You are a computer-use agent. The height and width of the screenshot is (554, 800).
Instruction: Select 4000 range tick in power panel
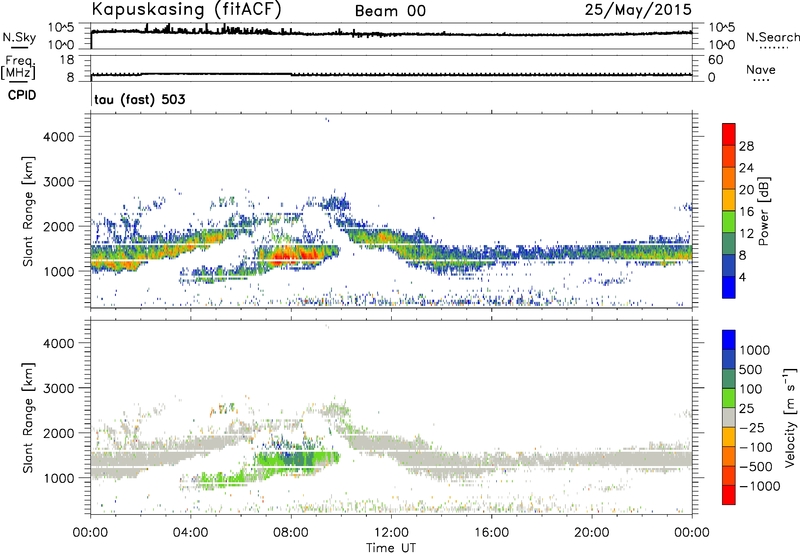point(59,137)
